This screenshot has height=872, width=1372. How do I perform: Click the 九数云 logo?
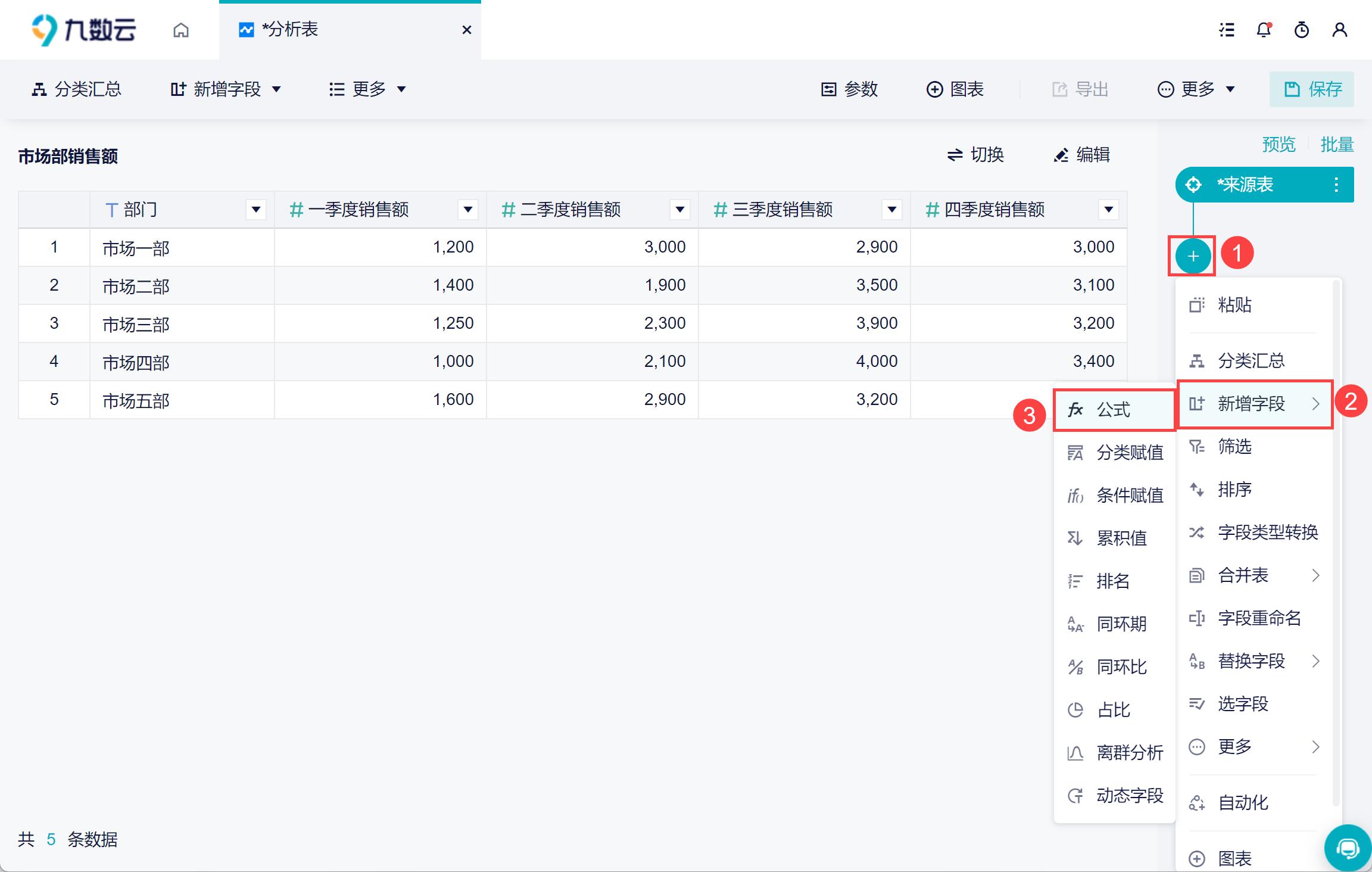(83, 30)
